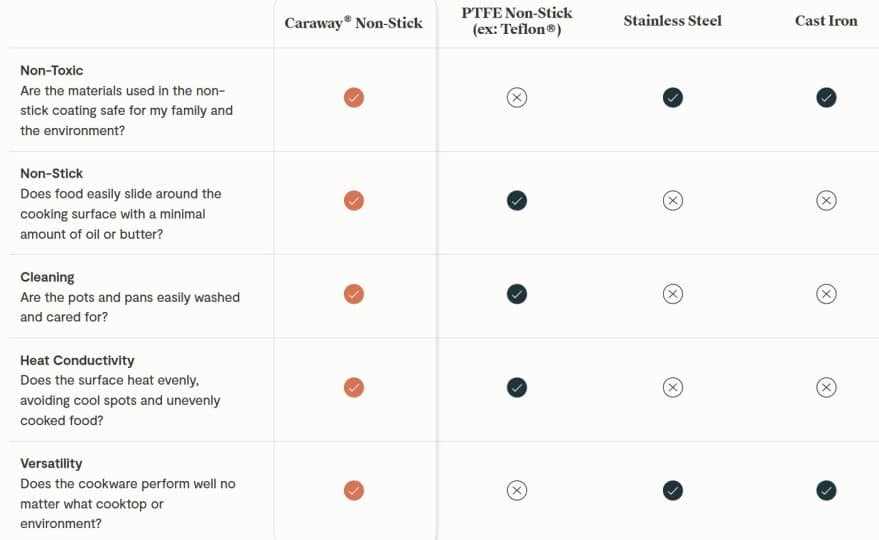Click Stainless Steel's X in Cleaning row
The height and width of the screenshot is (540, 879).
pyautogui.click(x=673, y=294)
